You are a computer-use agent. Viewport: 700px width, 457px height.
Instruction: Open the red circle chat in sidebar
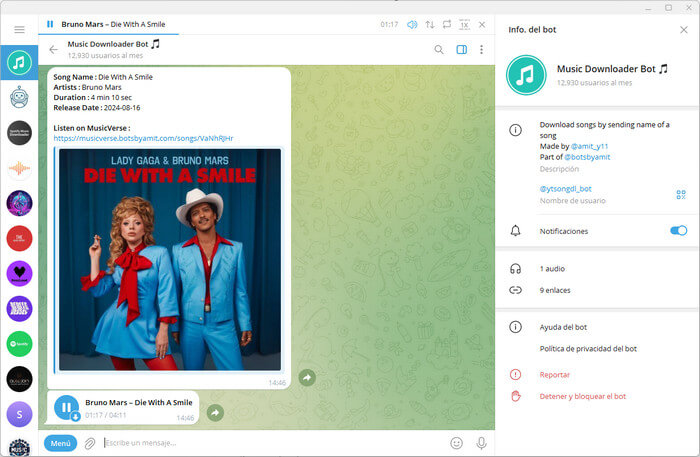[19, 238]
